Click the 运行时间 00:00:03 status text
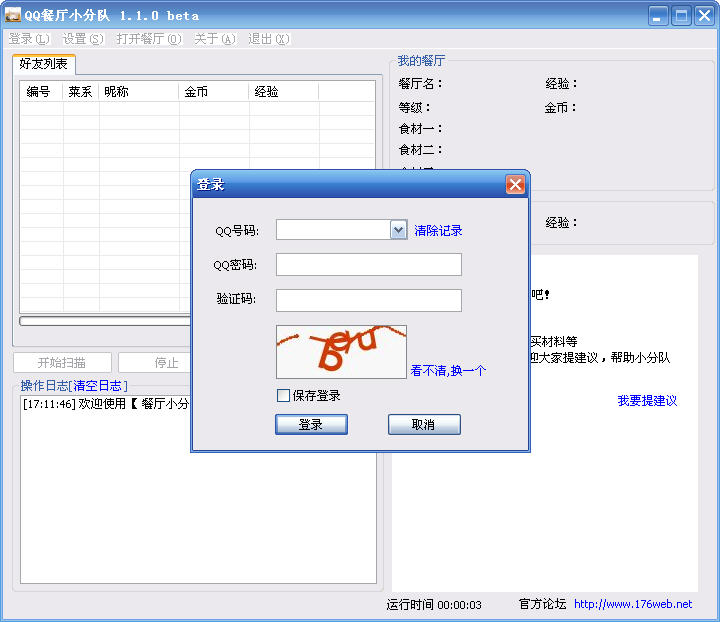Image resolution: width=720 pixels, height=622 pixels. [x=434, y=605]
